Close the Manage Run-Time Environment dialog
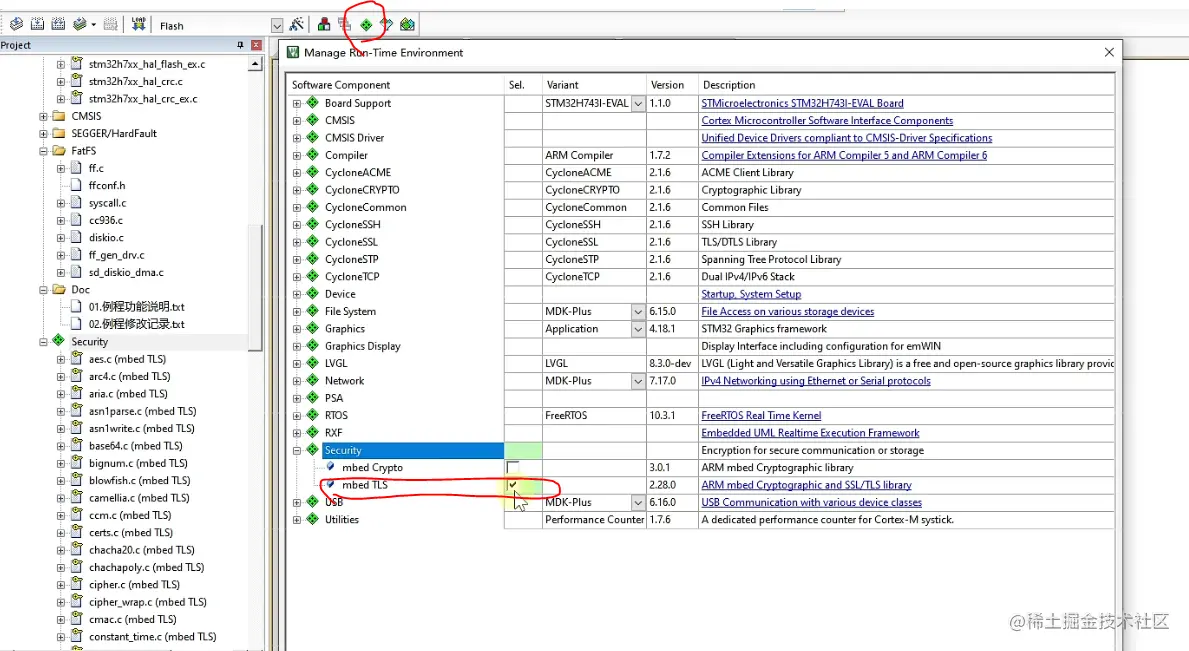Image resolution: width=1189 pixels, height=651 pixels. (x=1109, y=52)
